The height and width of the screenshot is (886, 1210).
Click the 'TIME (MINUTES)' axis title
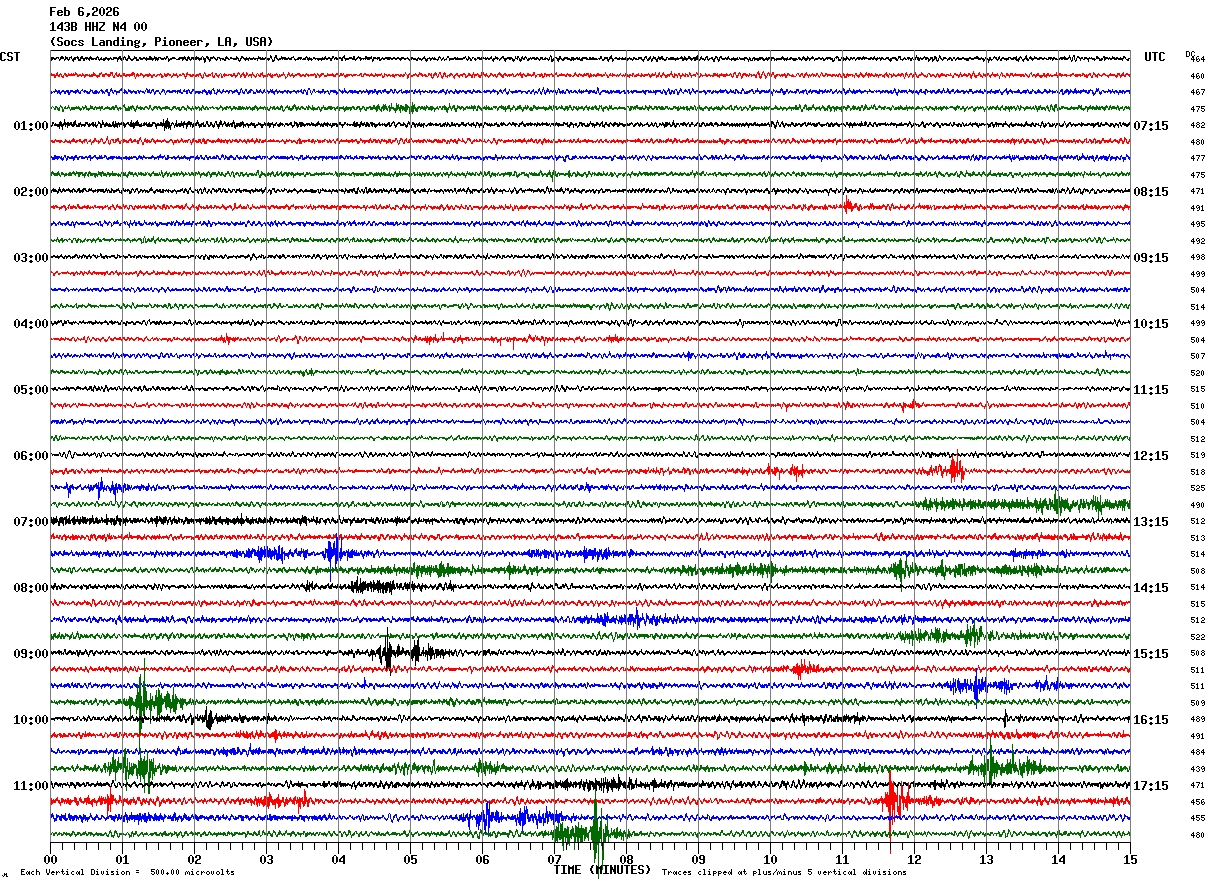[602, 870]
